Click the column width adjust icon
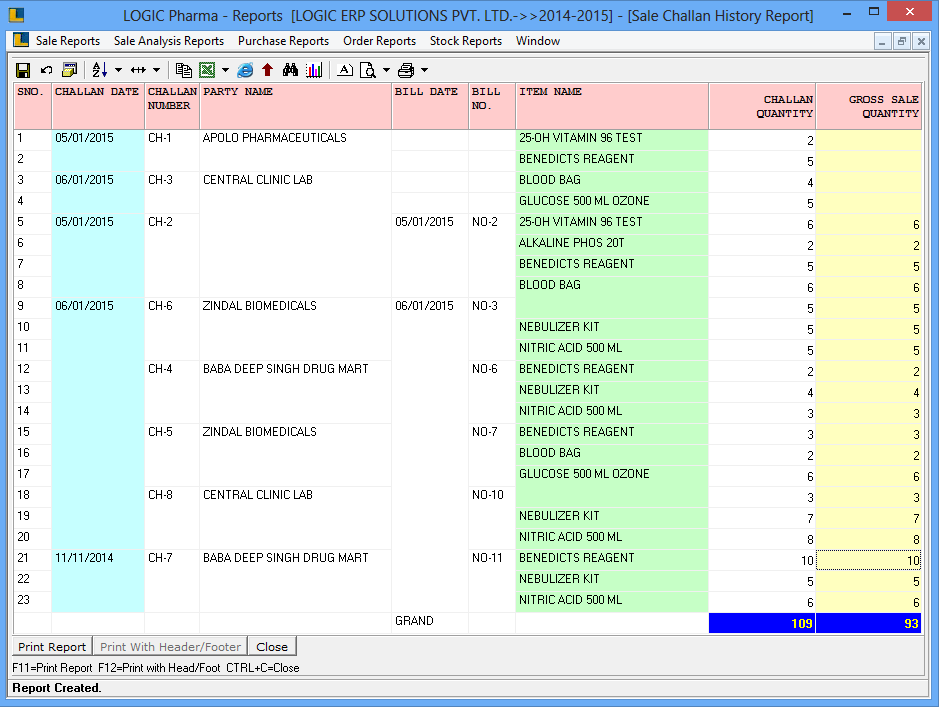Viewport: 939px width, 707px height. point(138,70)
